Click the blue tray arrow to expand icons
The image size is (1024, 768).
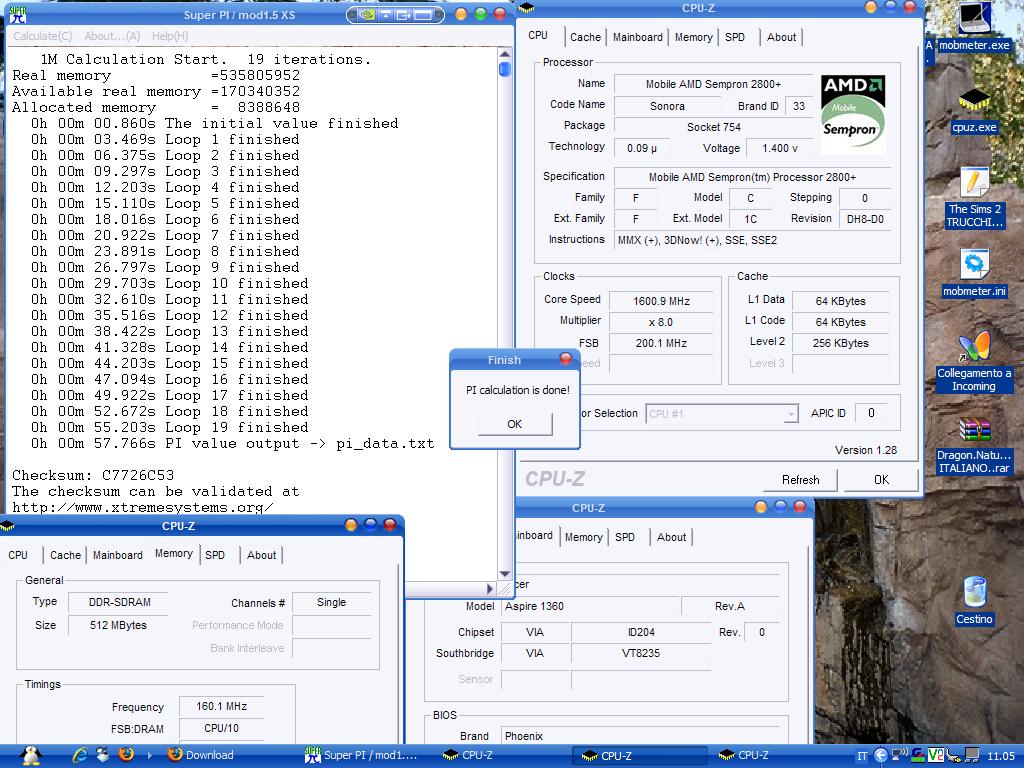coord(880,756)
